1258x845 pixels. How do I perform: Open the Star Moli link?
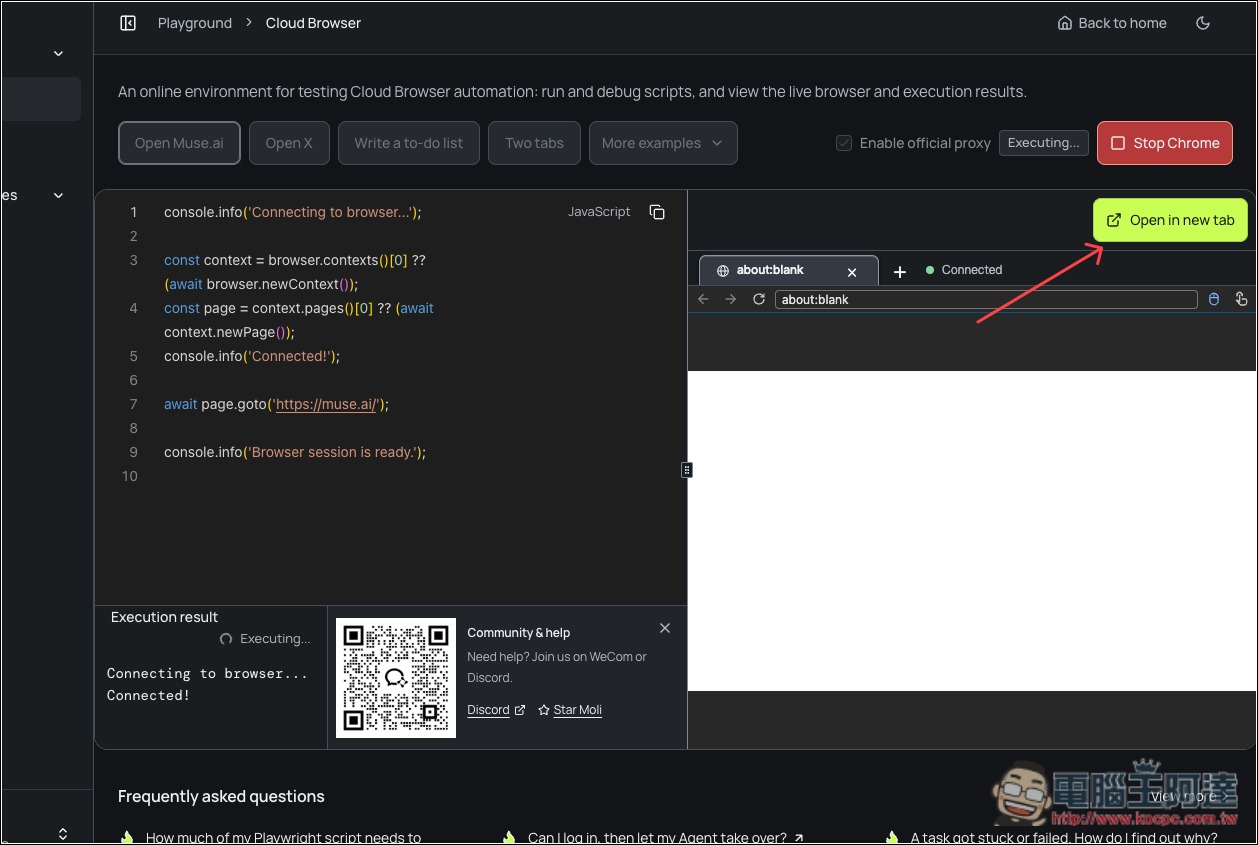coord(570,710)
